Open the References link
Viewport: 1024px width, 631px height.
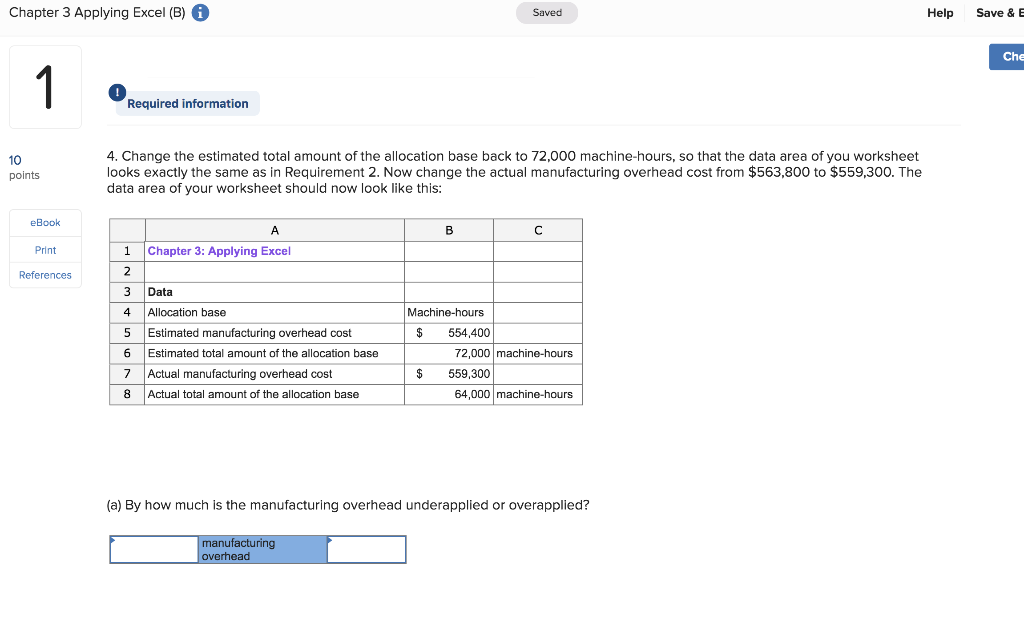click(x=45, y=275)
